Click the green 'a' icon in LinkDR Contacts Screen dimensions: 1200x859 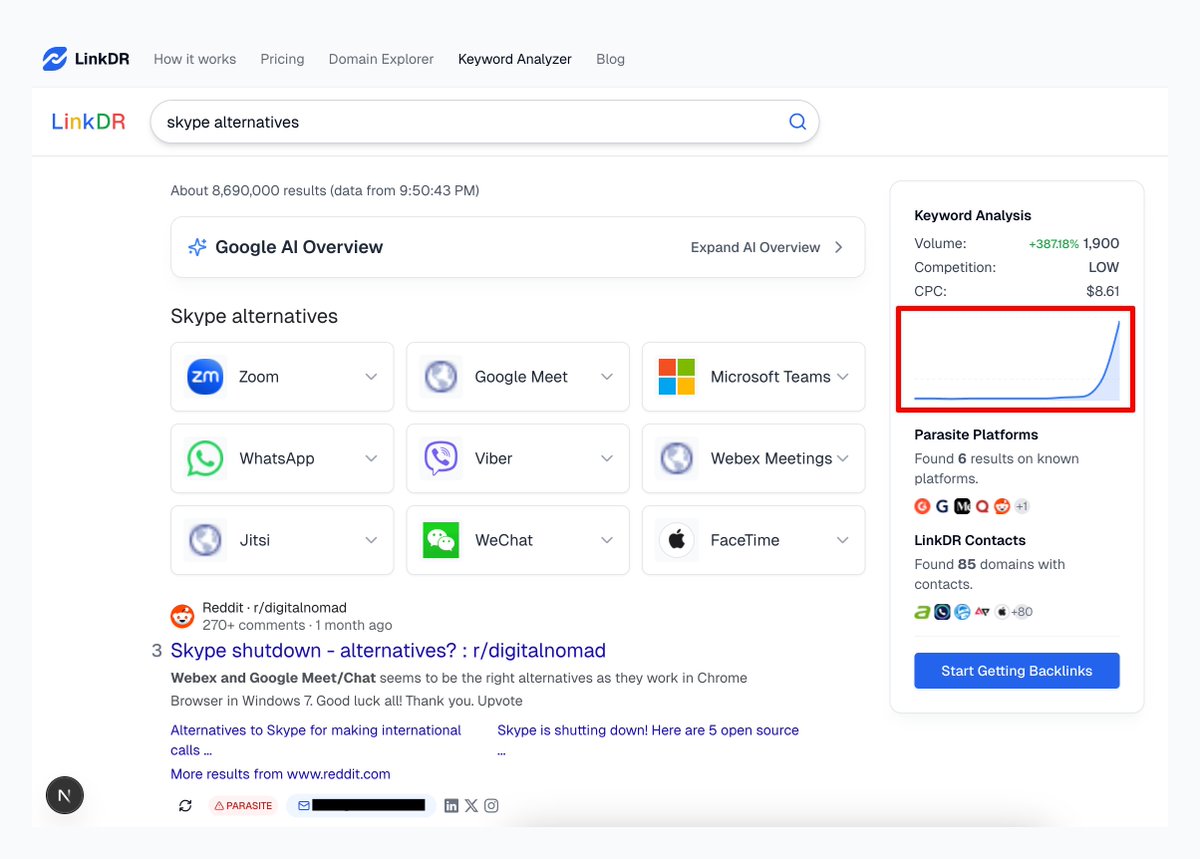click(x=922, y=612)
